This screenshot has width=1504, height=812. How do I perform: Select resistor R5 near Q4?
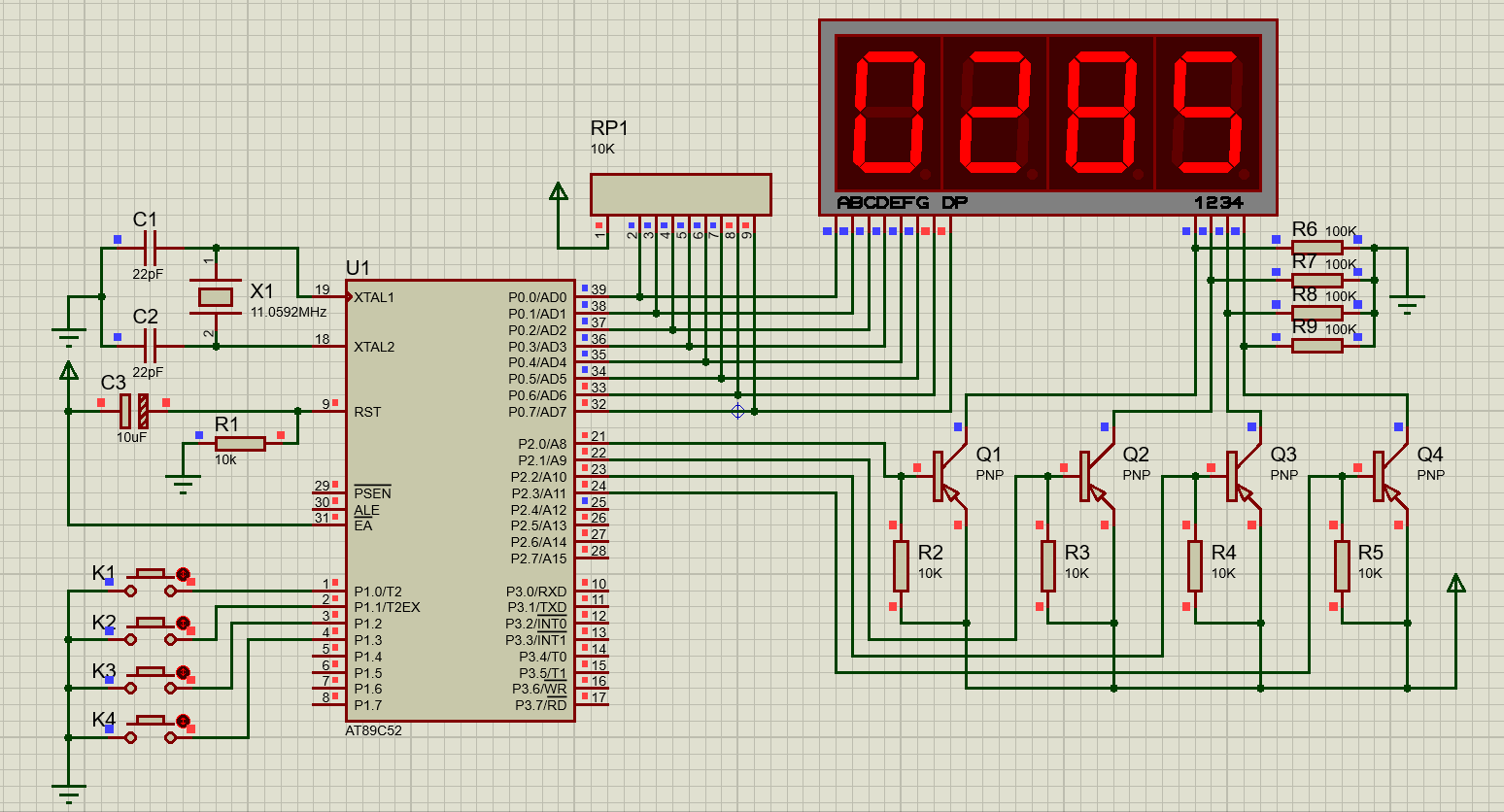pyautogui.click(x=1342, y=566)
